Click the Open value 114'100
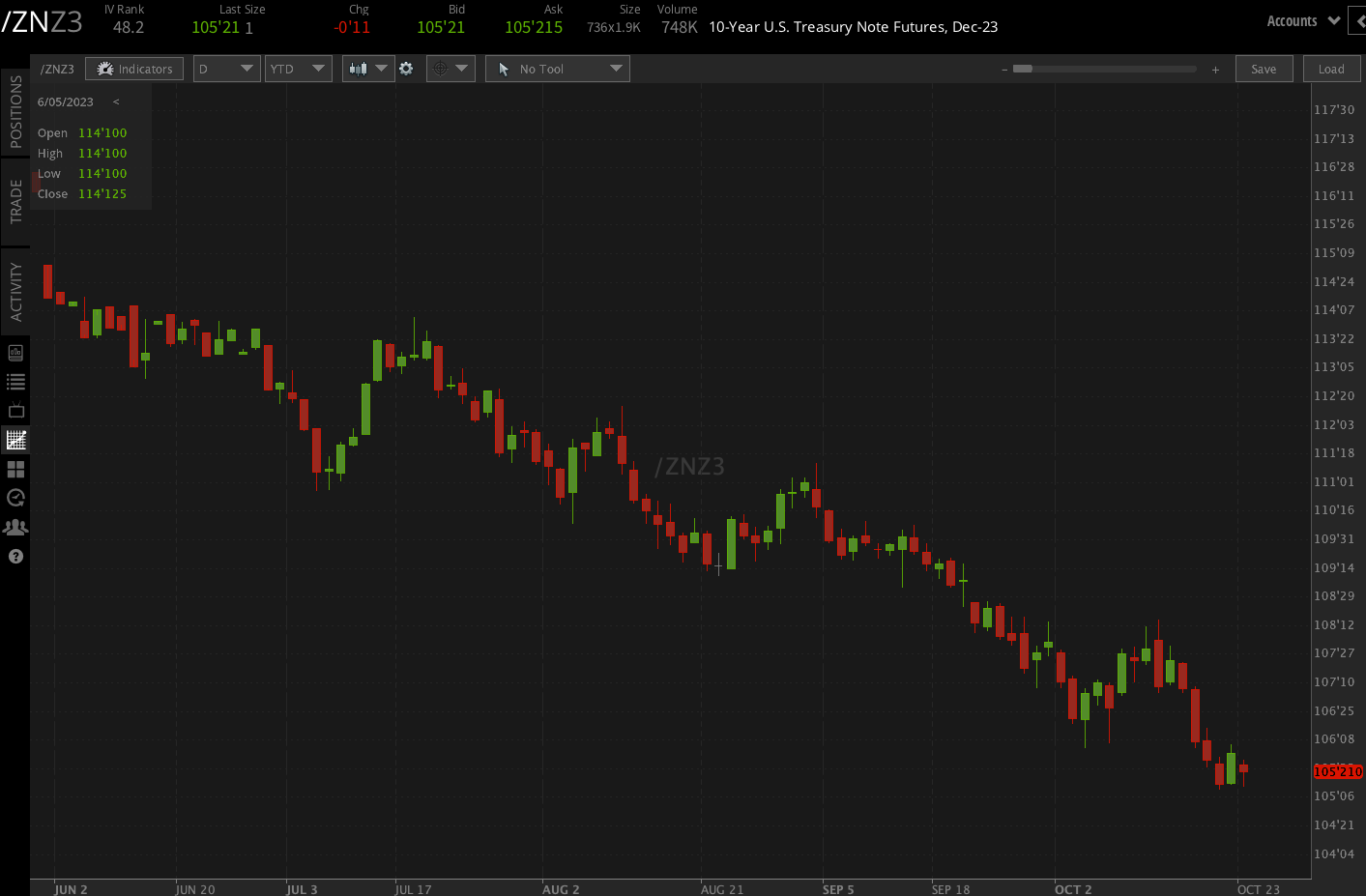Image resolution: width=1366 pixels, height=896 pixels. pos(102,132)
